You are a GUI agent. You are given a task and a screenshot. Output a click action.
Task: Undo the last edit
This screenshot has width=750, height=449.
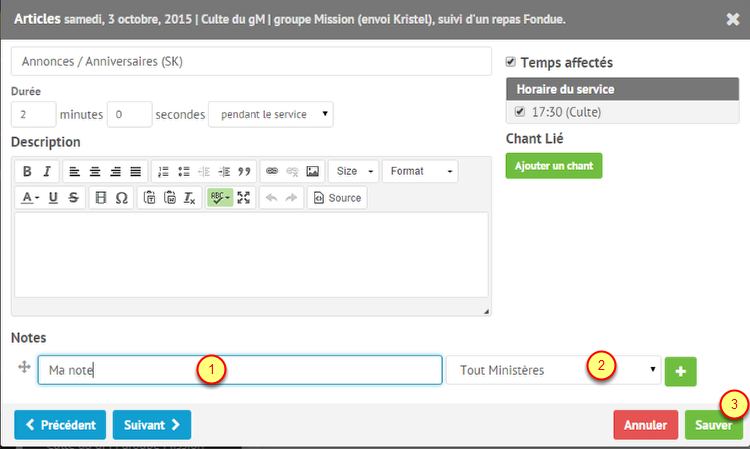pos(271,197)
